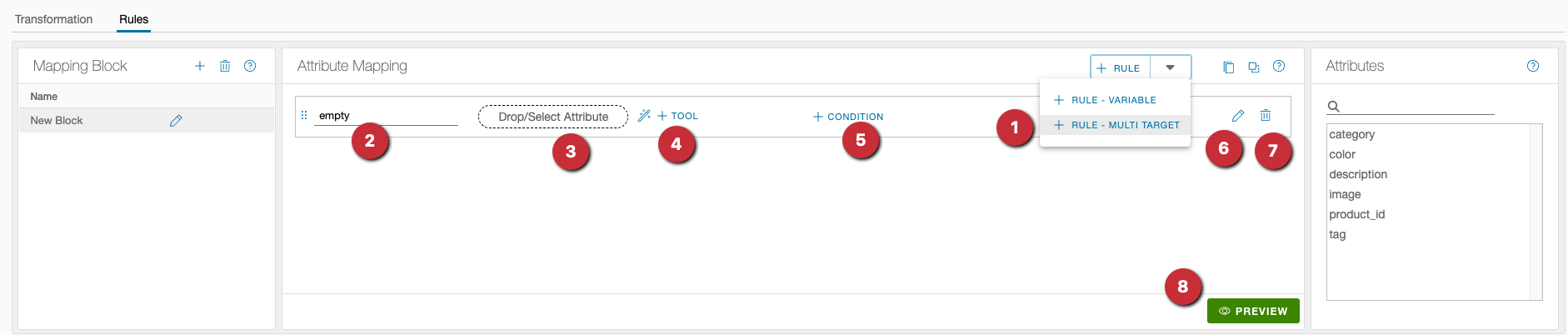1568x335 pixels.
Task: Add a new mapping block
Action: click(x=200, y=66)
